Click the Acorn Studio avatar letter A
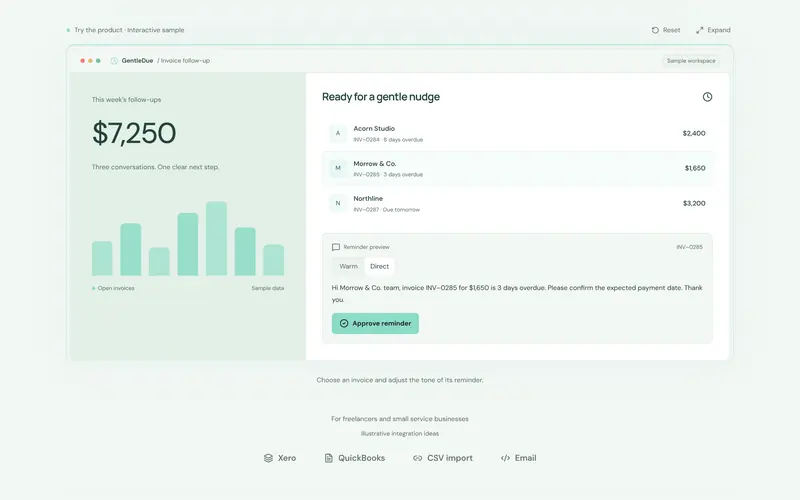This screenshot has width=800, height=500. point(338,133)
